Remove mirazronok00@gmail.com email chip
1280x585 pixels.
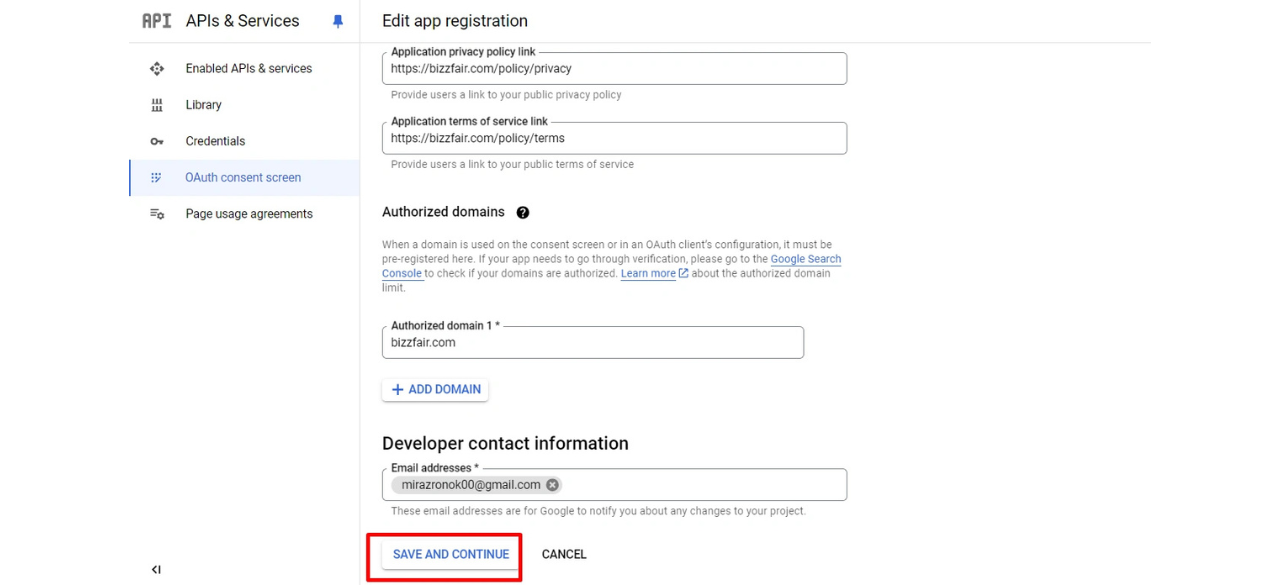[x=552, y=485]
